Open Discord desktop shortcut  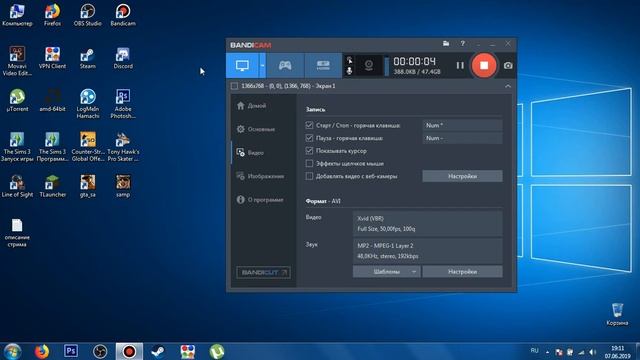tap(123, 58)
